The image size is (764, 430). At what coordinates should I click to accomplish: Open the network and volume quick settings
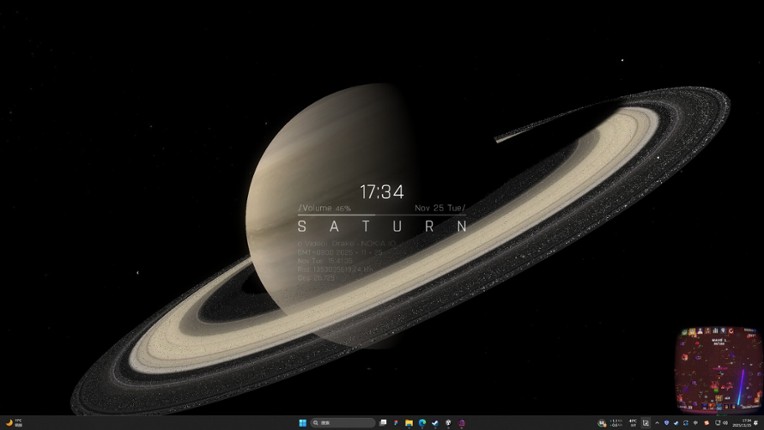tap(721, 423)
